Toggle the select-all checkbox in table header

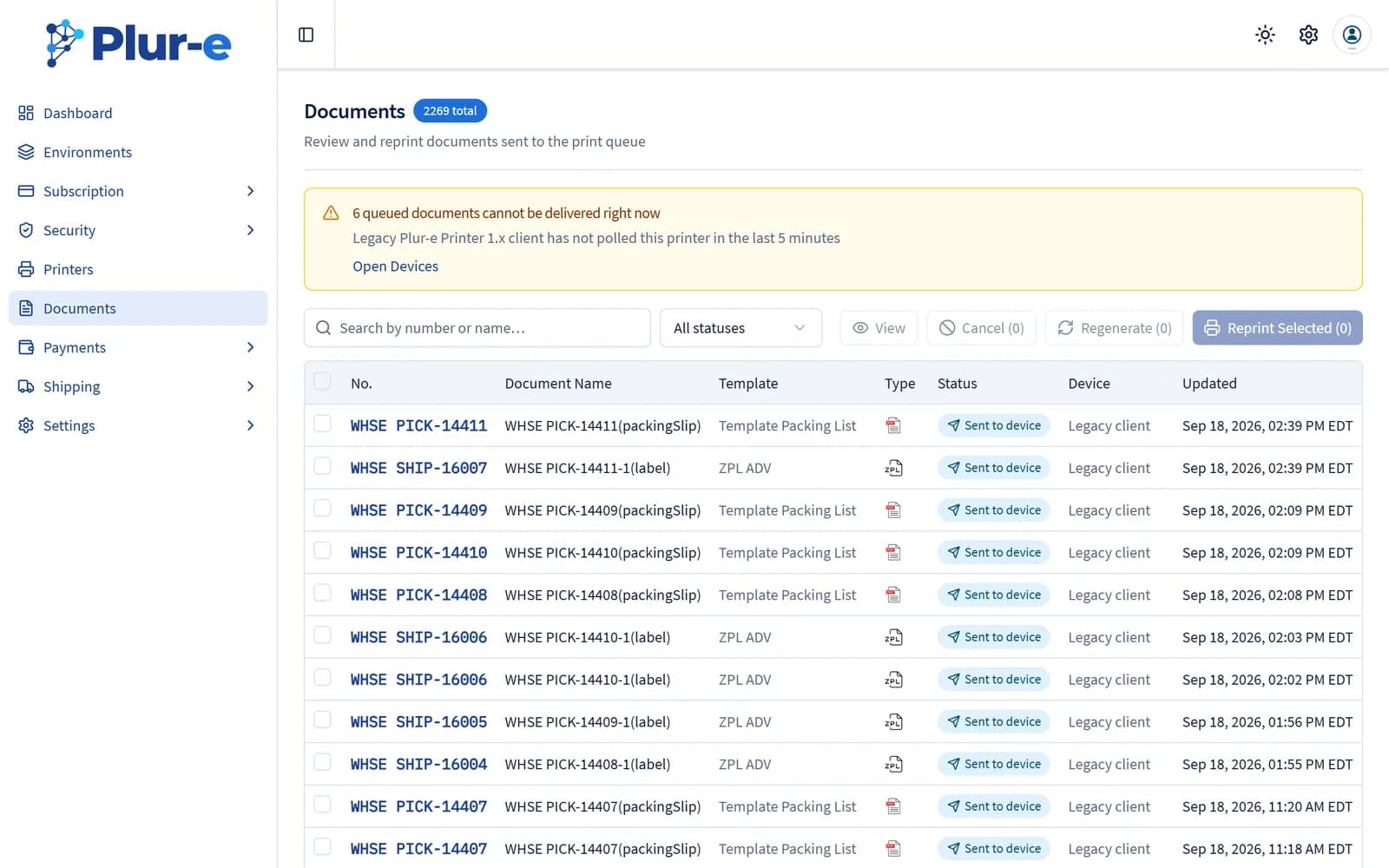[322, 381]
